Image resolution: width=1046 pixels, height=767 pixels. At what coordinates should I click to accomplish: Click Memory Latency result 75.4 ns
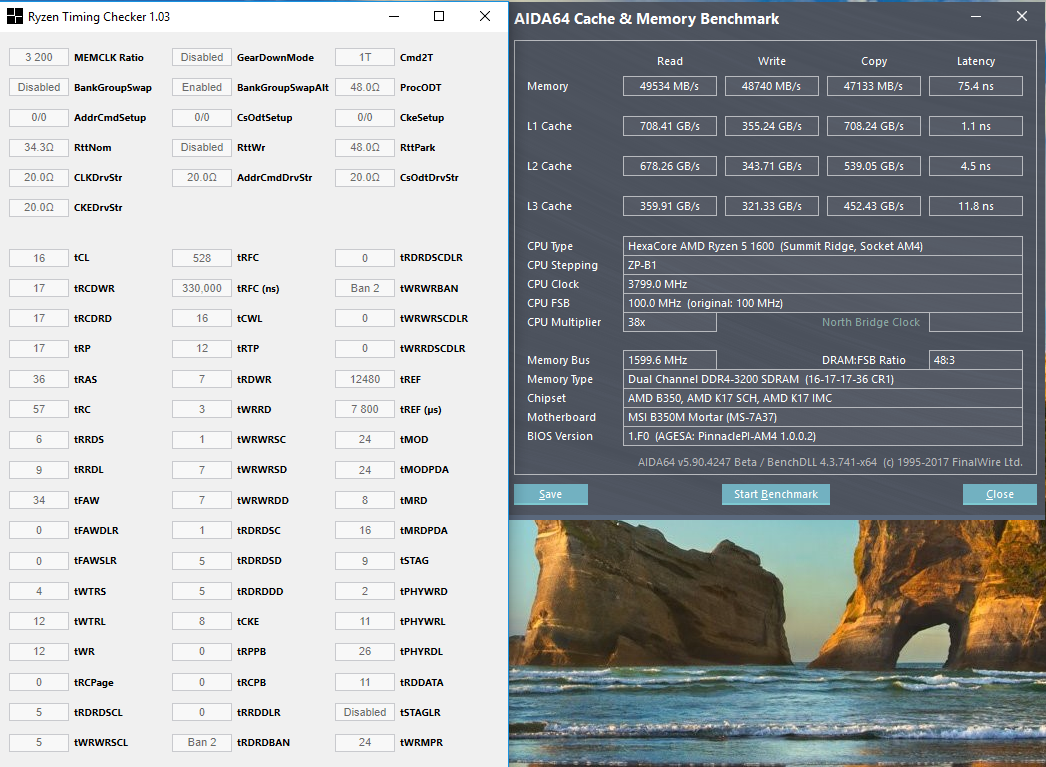pos(976,86)
